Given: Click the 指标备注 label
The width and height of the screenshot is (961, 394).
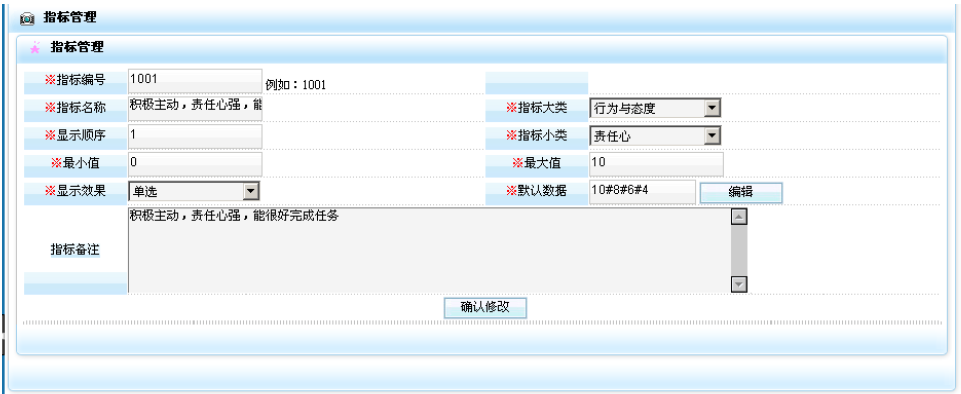Looking at the screenshot, I should coord(75,251).
